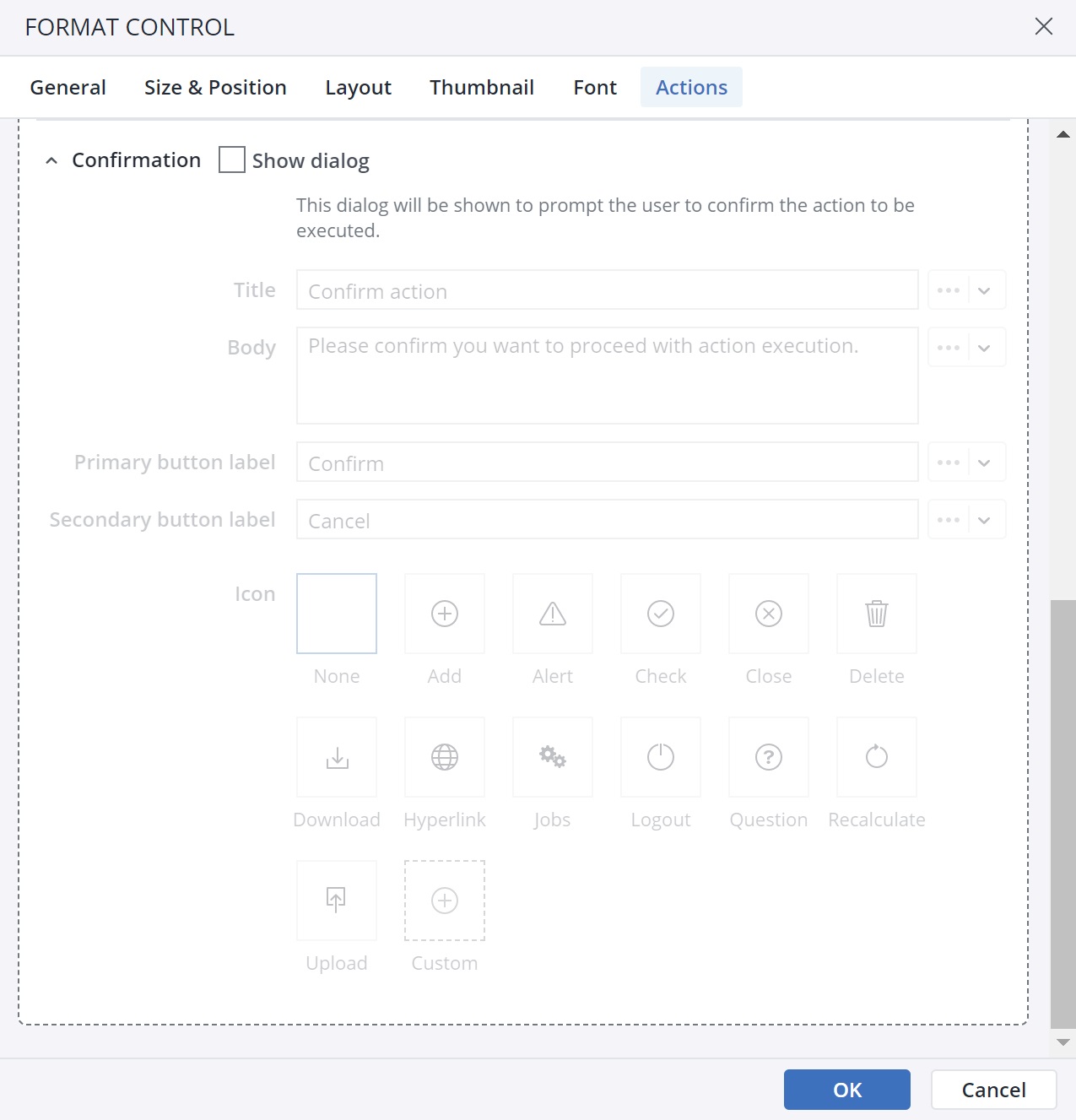
Task: Enable the Show dialog checkbox
Action: pos(232,160)
